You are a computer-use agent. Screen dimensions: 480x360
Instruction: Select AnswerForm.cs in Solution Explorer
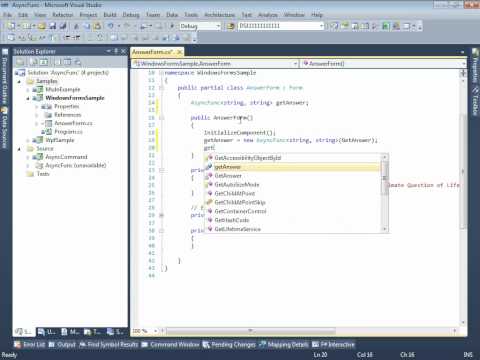click(73, 123)
